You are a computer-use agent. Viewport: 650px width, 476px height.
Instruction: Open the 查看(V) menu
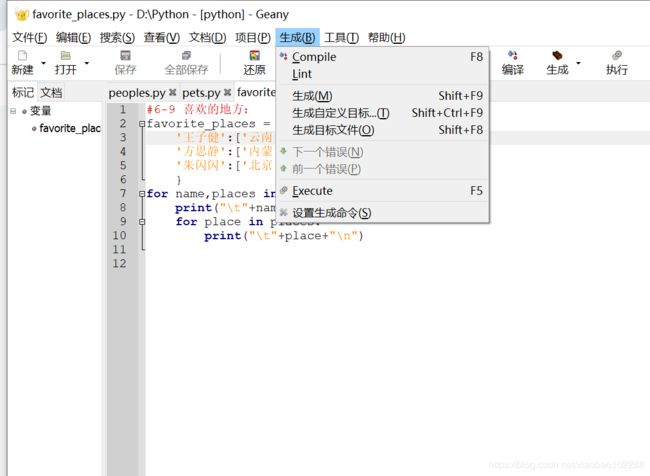pyautogui.click(x=162, y=38)
